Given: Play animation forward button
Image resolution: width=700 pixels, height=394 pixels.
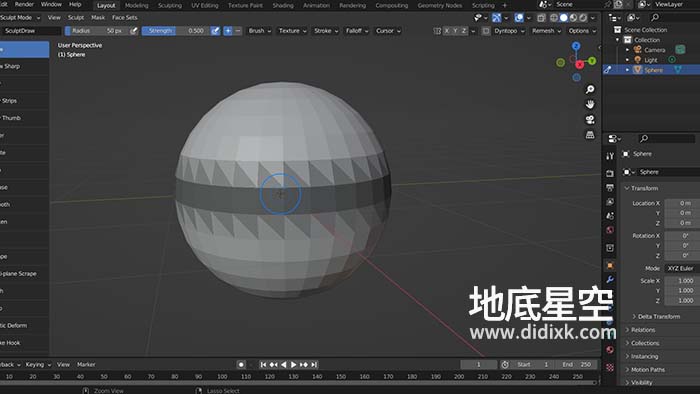Looking at the screenshot, I should tap(293, 365).
